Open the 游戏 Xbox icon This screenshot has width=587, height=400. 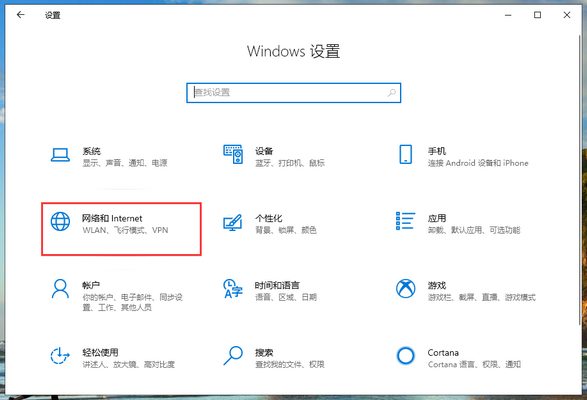pyautogui.click(x=405, y=289)
